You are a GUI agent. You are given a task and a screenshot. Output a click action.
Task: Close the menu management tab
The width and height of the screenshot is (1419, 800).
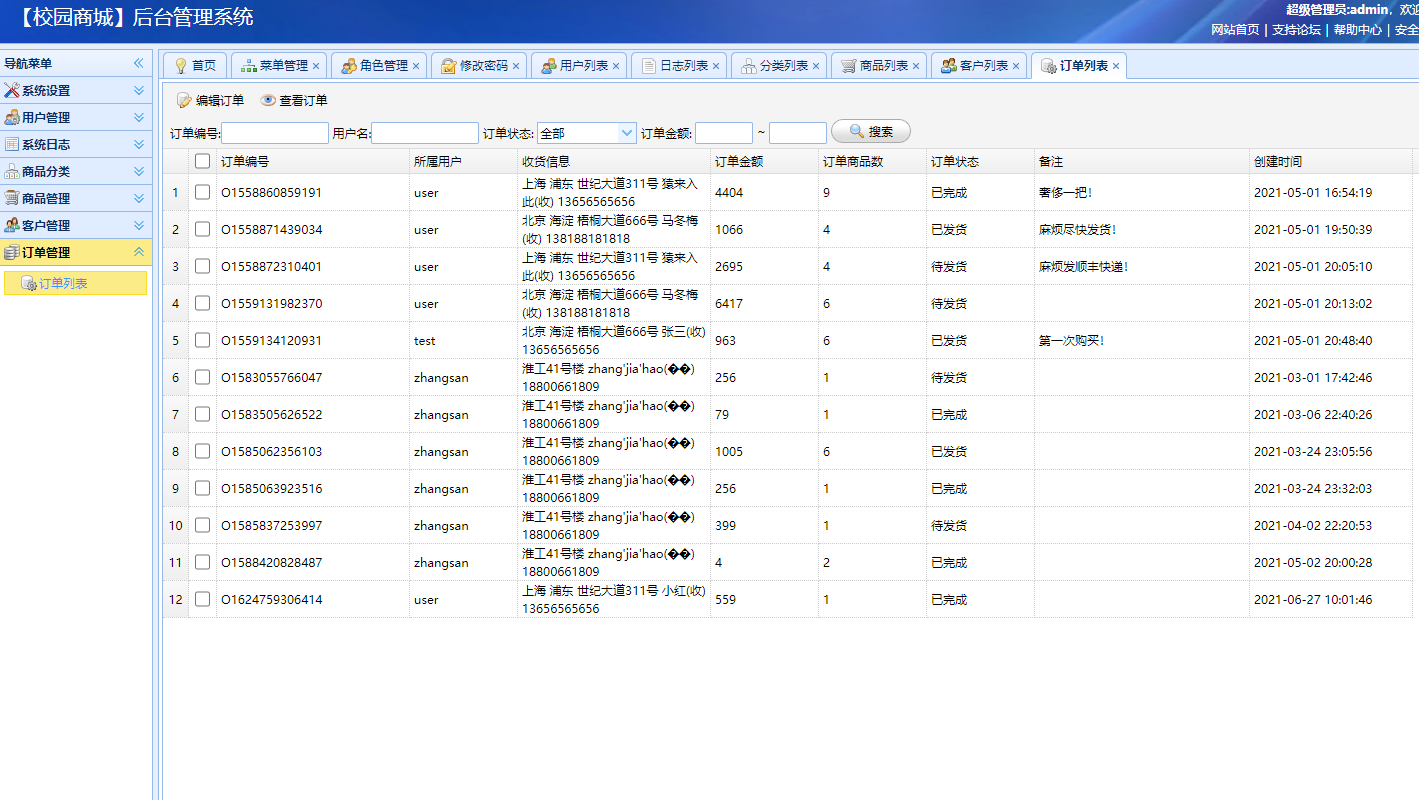[316, 66]
